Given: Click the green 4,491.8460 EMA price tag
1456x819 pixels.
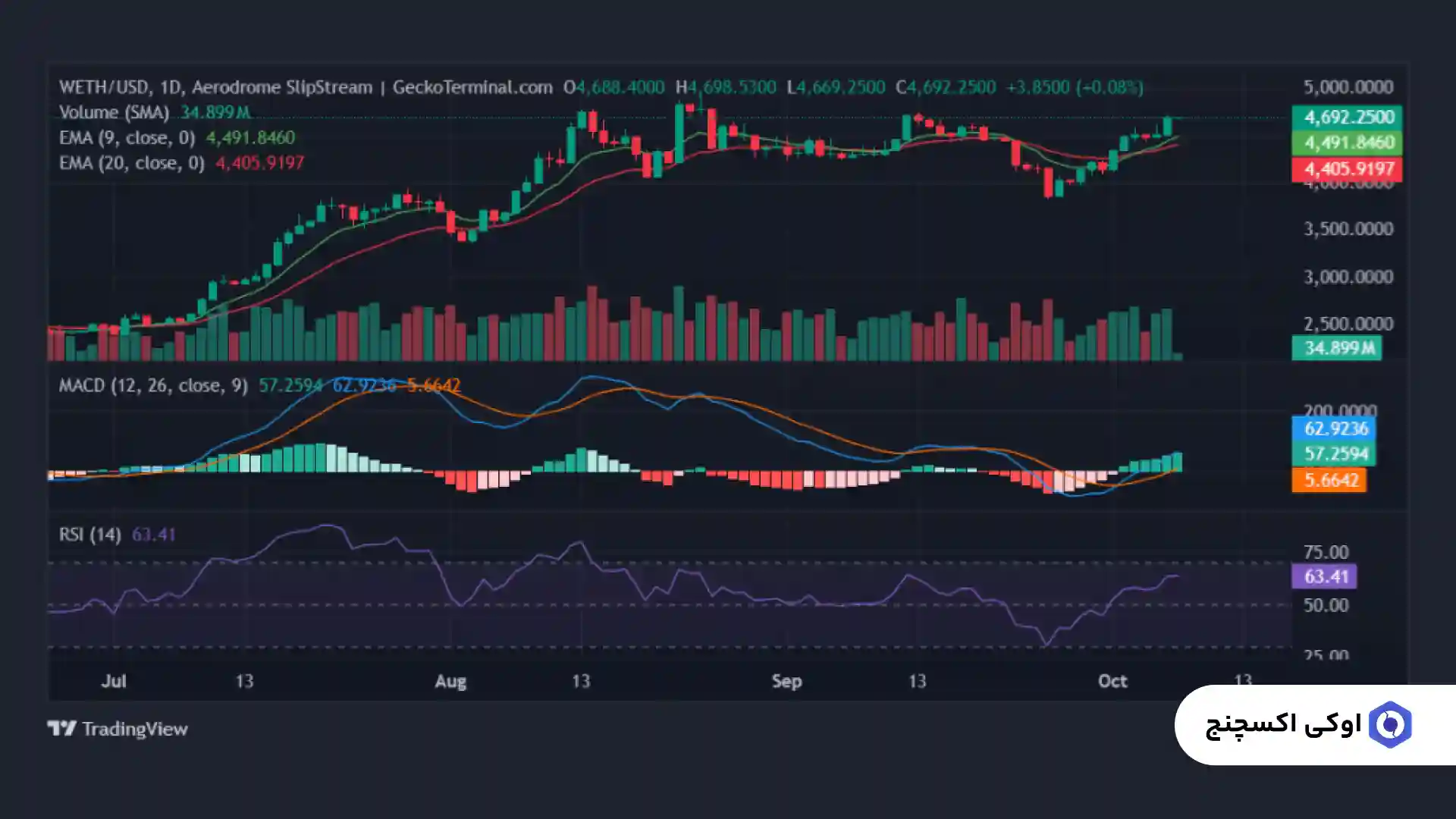Looking at the screenshot, I should [1347, 143].
